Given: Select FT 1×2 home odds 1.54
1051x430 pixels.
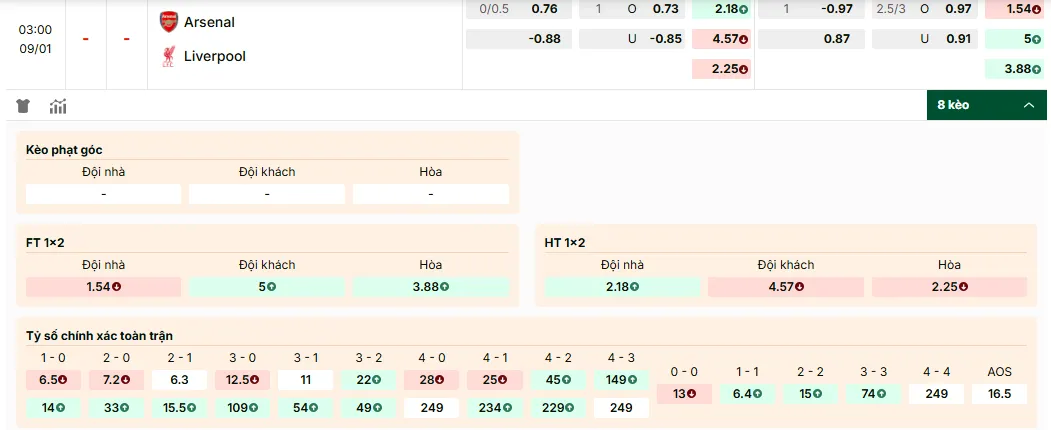Looking at the screenshot, I should coord(104,287).
